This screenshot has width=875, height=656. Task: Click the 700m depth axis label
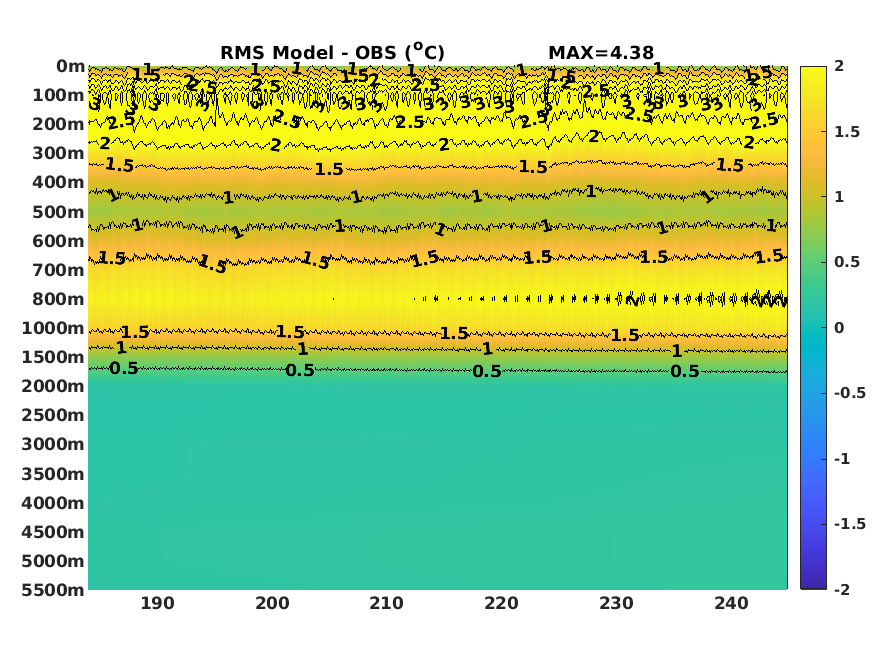coord(59,271)
